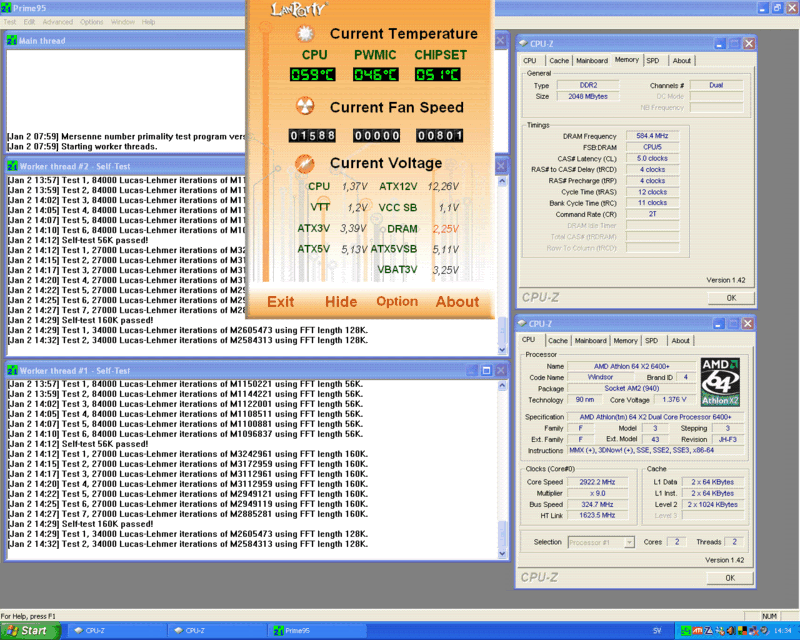Screen dimensions: 800x640
Task: Click the green Prime95 tray icon
Action: pos(686,631)
